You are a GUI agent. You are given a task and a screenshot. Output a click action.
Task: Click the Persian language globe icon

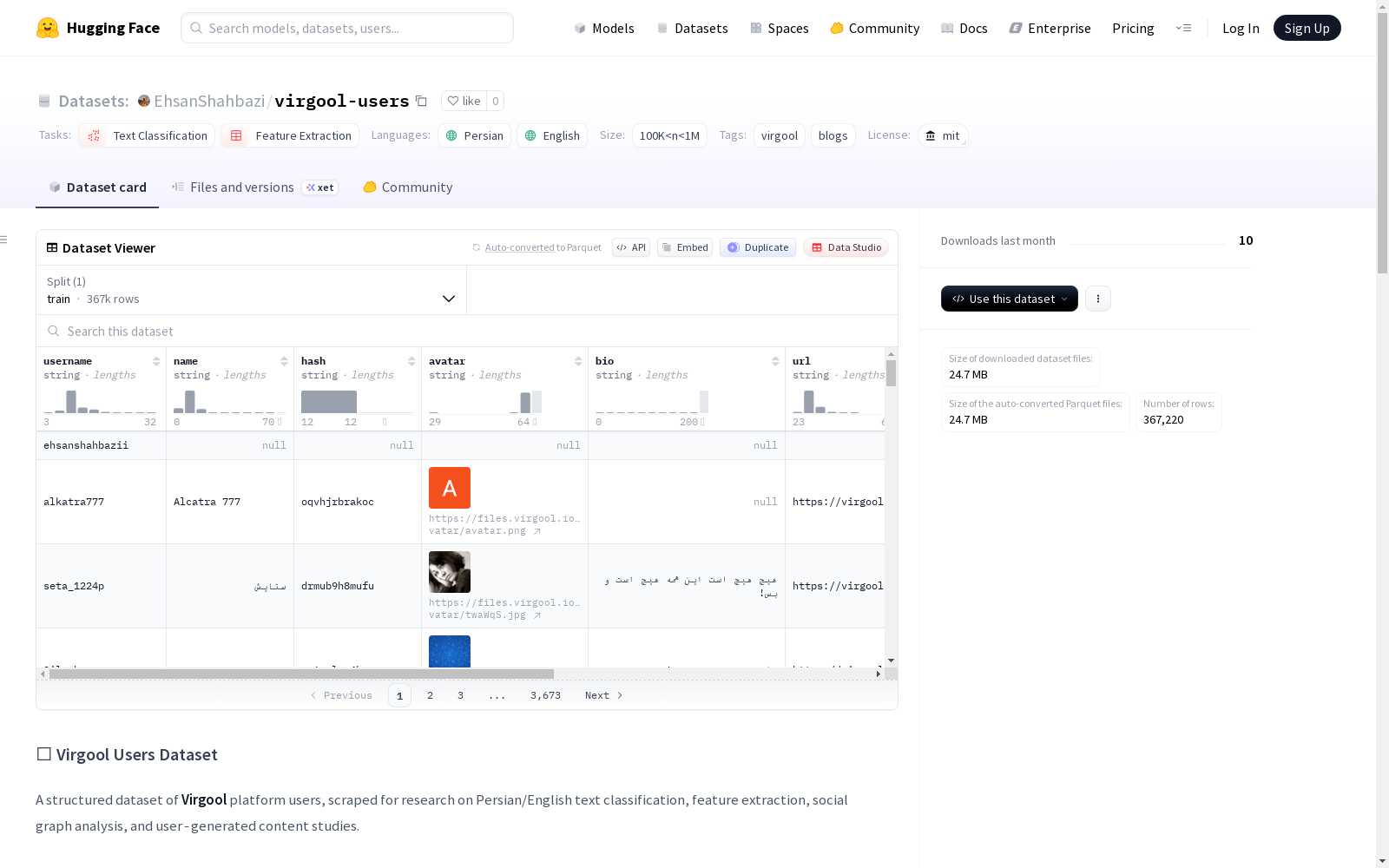pyautogui.click(x=451, y=135)
